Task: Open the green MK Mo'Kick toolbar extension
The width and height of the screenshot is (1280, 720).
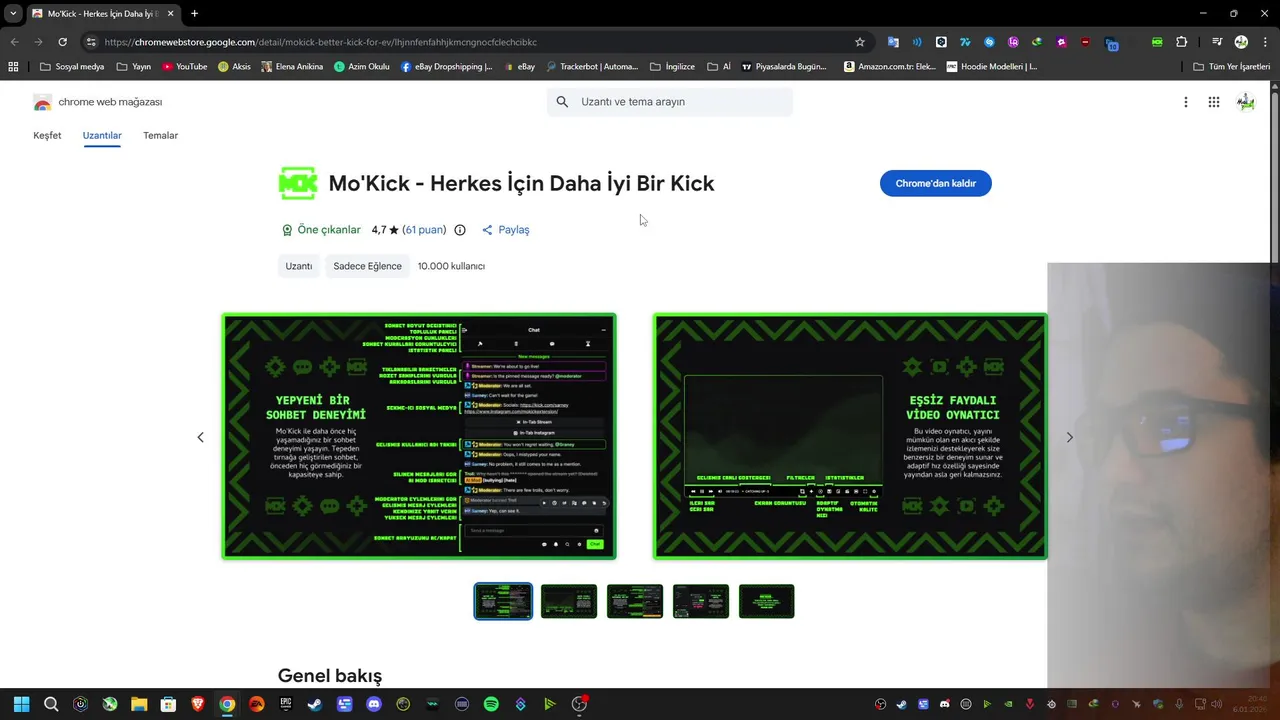Action: click(x=1157, y=42)
